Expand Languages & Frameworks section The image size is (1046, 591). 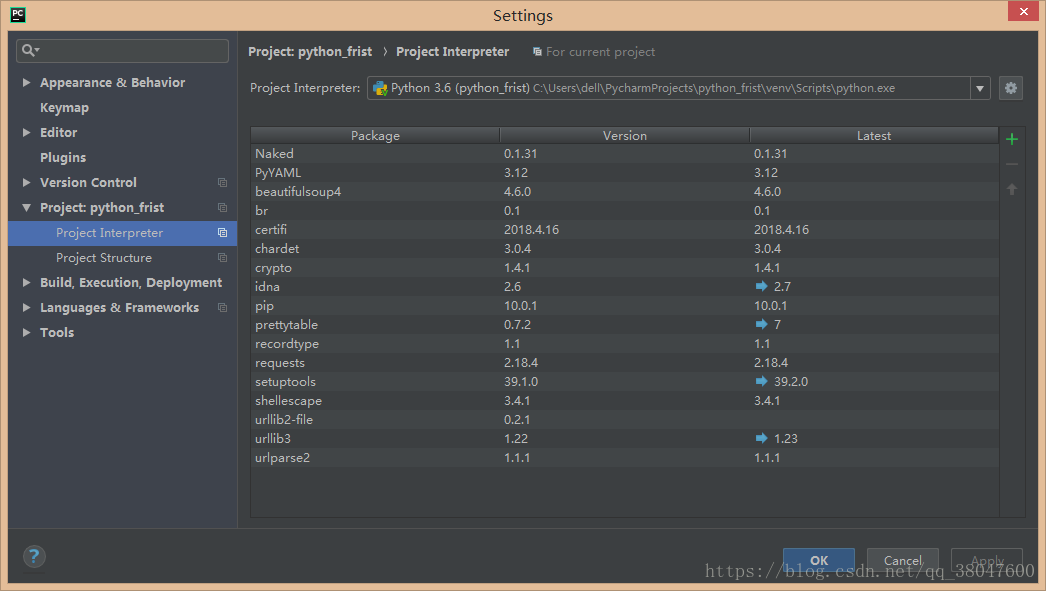point(27,308)
